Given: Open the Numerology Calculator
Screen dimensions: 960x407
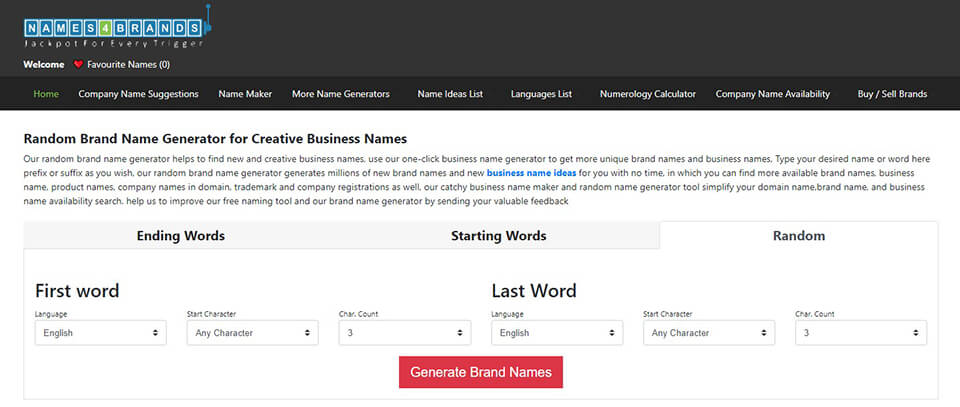Looking at the screenshot, I should [x=648, y=94].
